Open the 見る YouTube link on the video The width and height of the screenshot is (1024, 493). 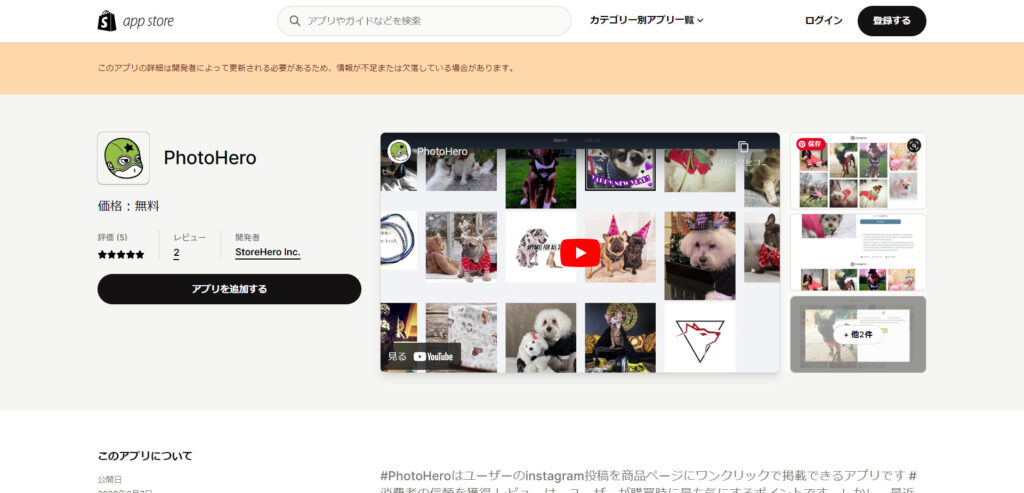tap(421, 356)
